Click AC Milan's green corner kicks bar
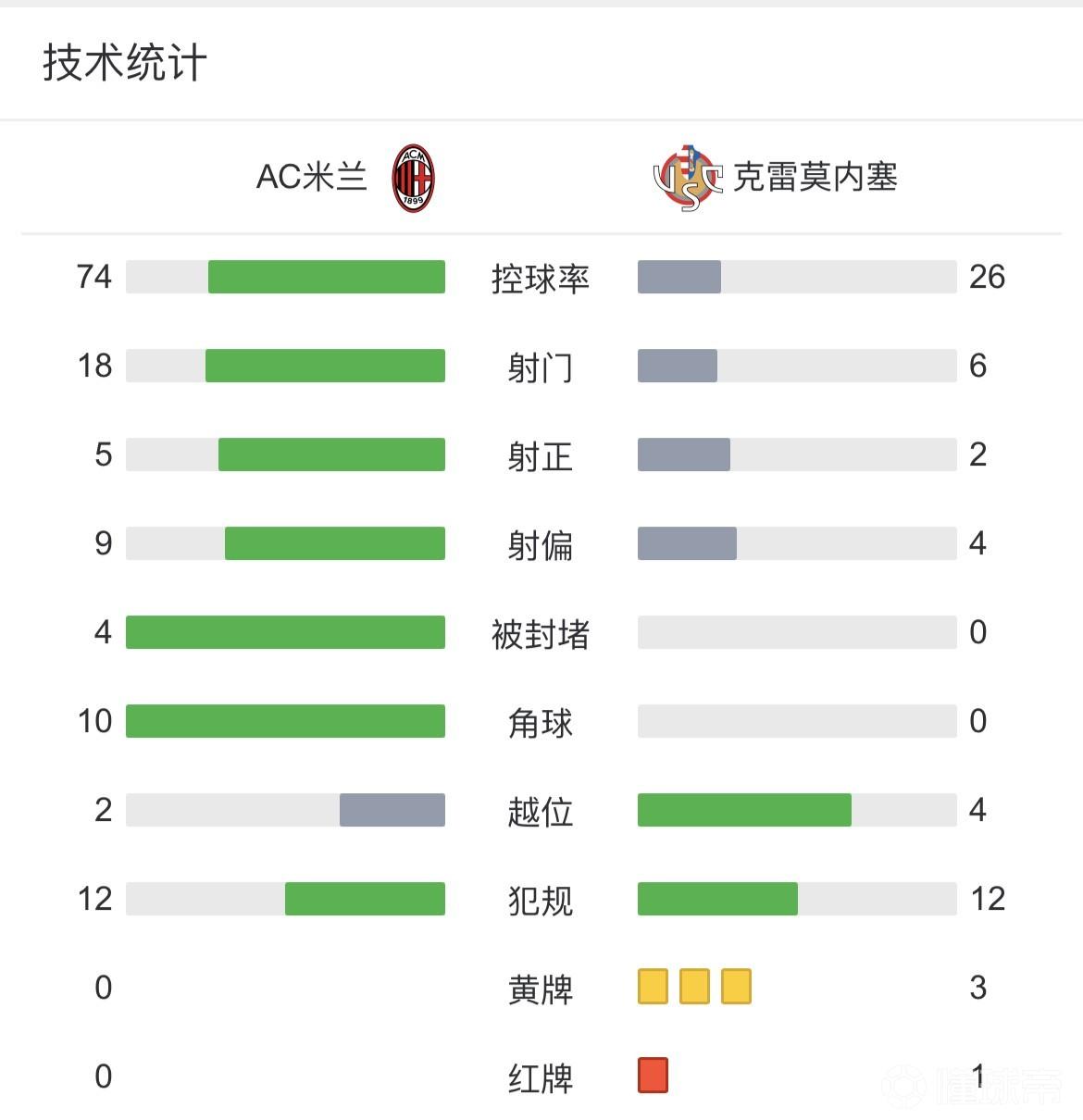 click(285, 721)
